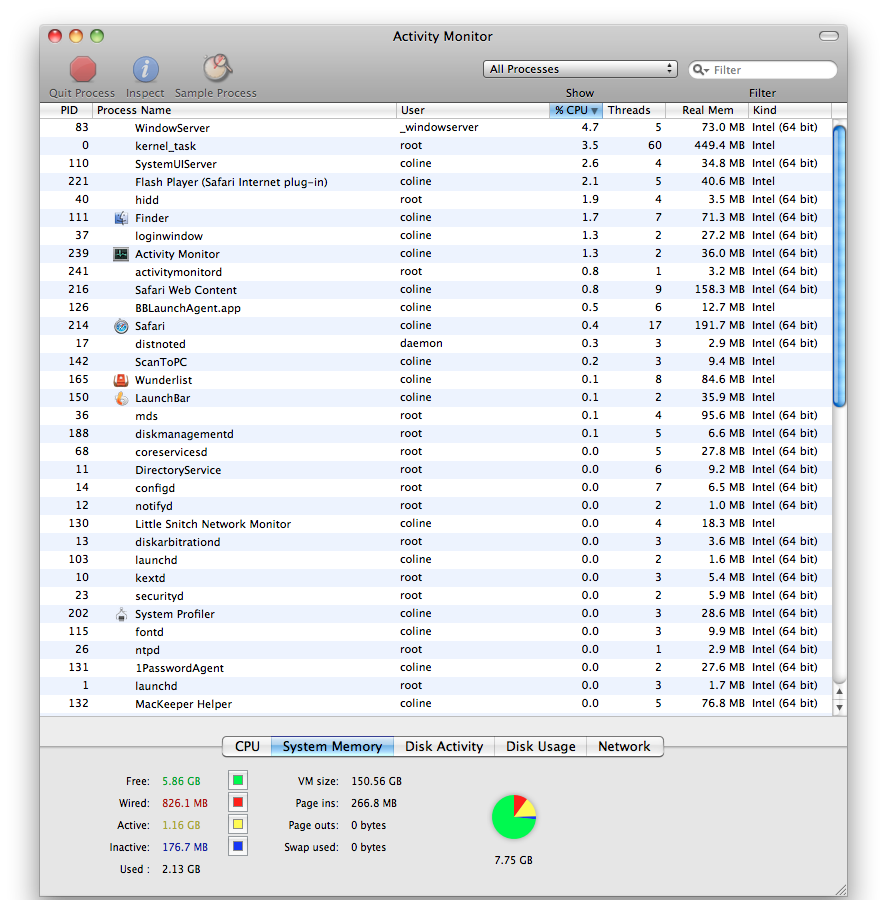
Task: Click the Quit Process label
Action: click(x=82, y=93)
